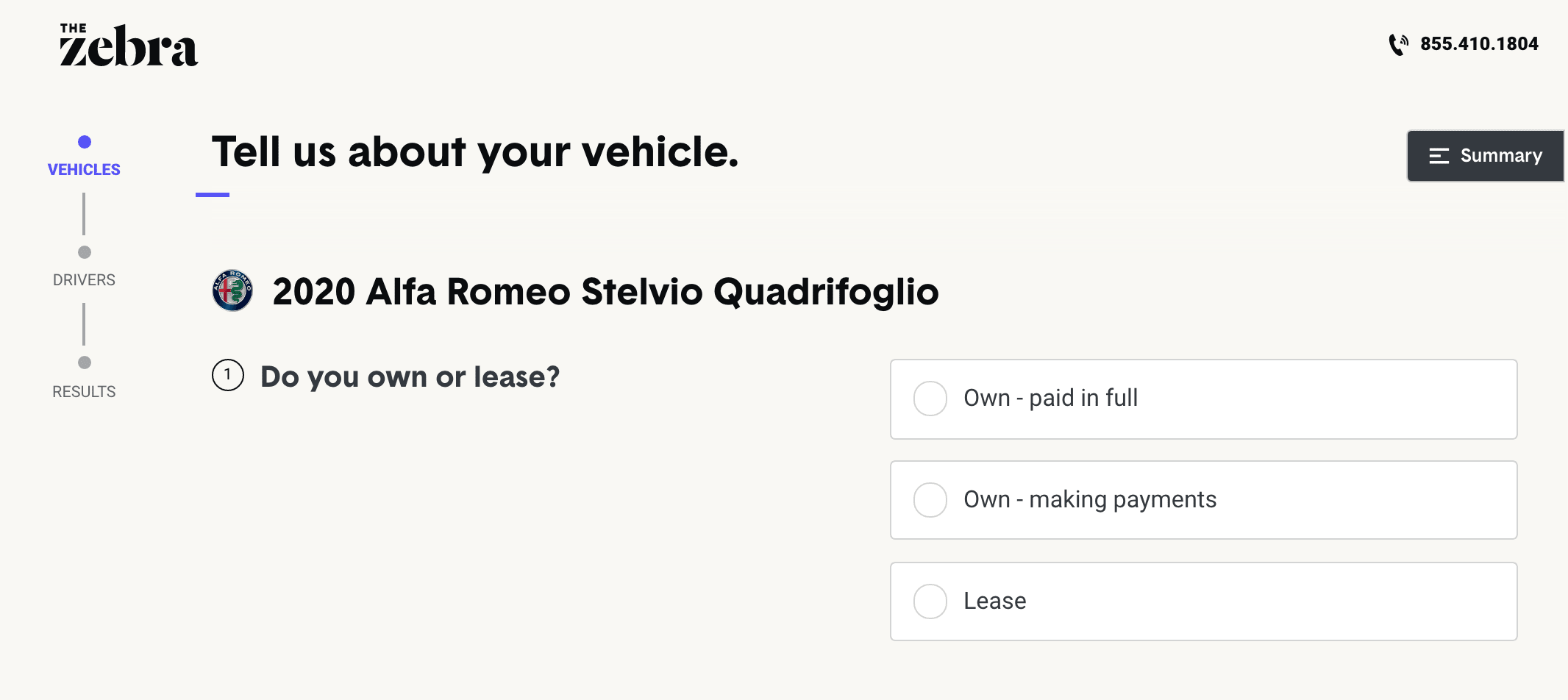
Task: Click the 2020 Alfa Romeo Stelvio Quadrifoglio heading
Action: (605, 291)
